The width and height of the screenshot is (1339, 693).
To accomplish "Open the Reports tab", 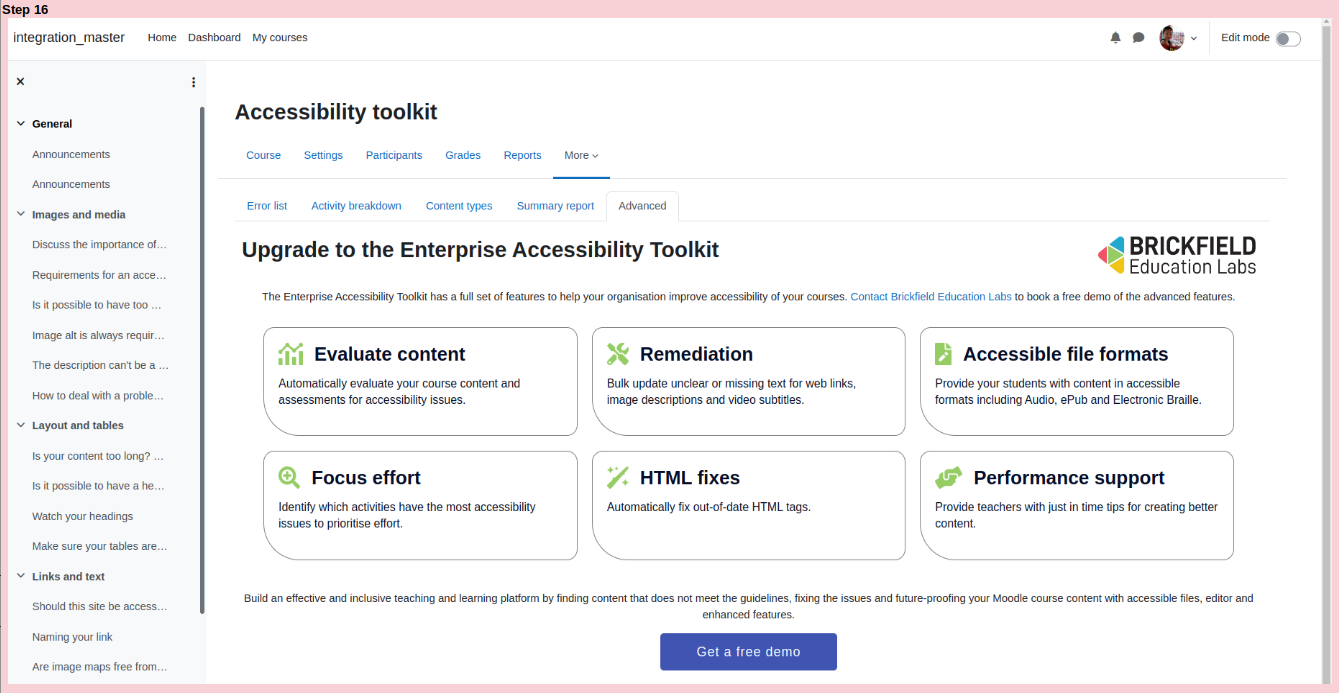I will [x=522, y=155].
